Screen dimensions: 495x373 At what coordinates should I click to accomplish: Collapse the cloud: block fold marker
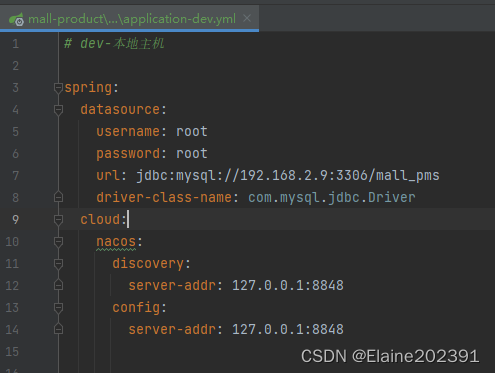pos(58,219)
